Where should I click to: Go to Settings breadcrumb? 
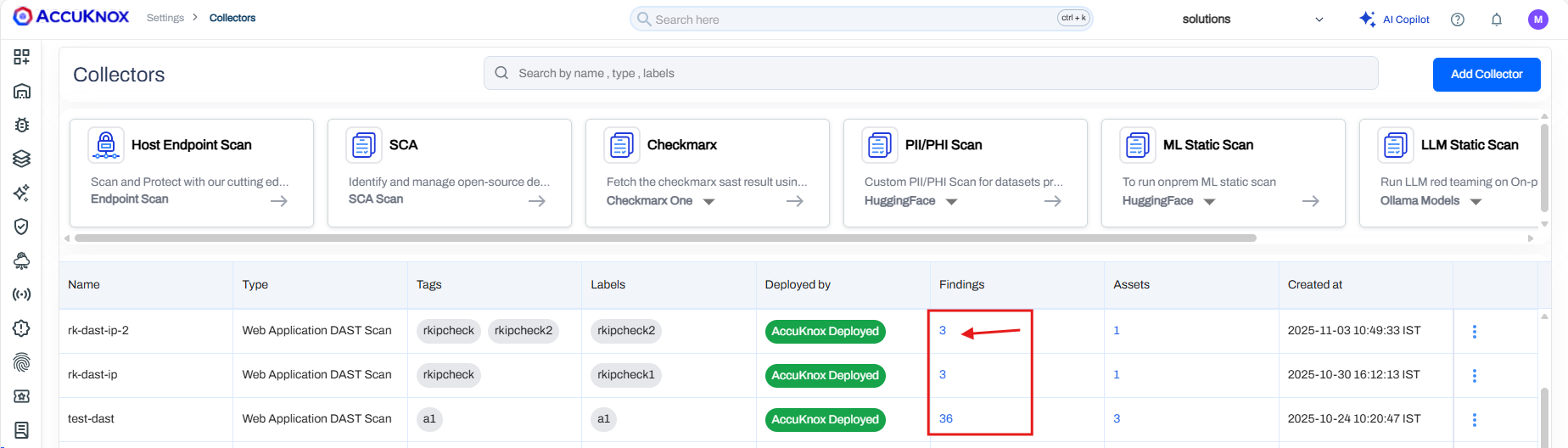pyautogui.click(x=165, y=18)
